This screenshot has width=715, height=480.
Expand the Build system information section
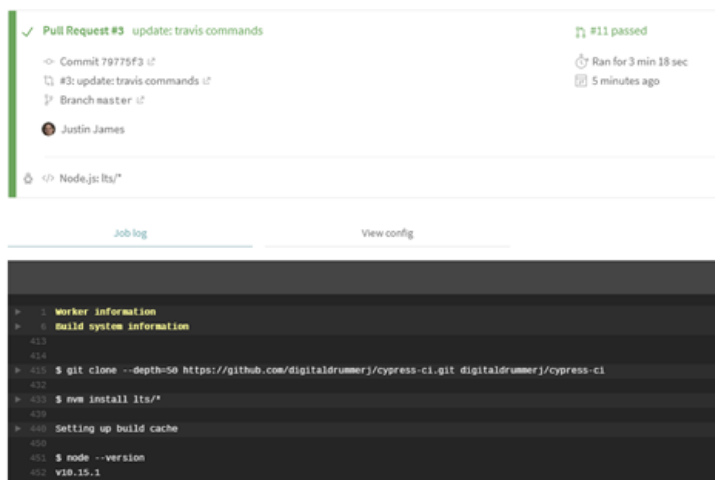[x=17, y=326]
